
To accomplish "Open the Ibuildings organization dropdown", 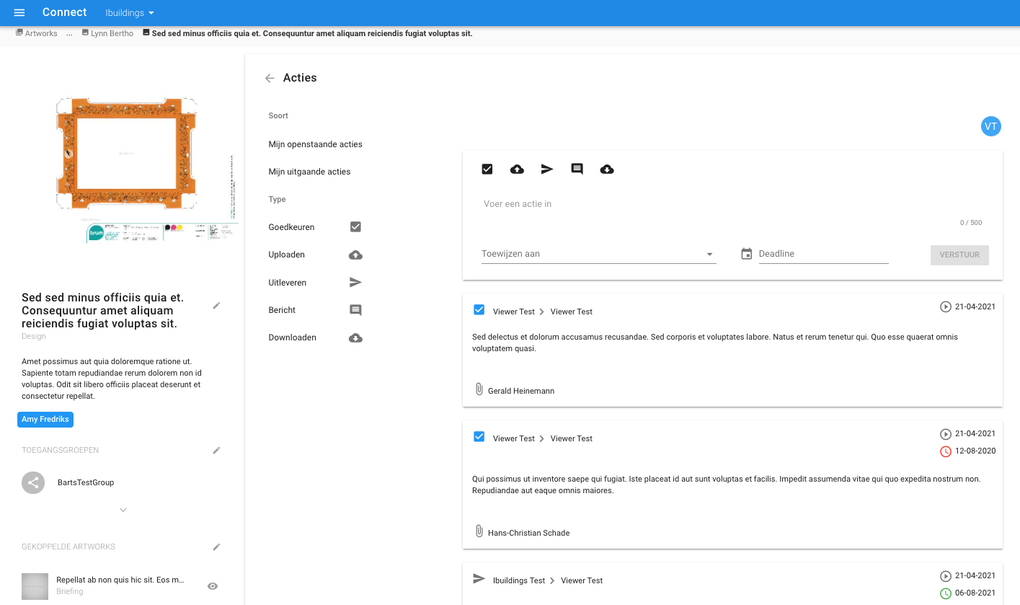I will click(x=130, y=13).
